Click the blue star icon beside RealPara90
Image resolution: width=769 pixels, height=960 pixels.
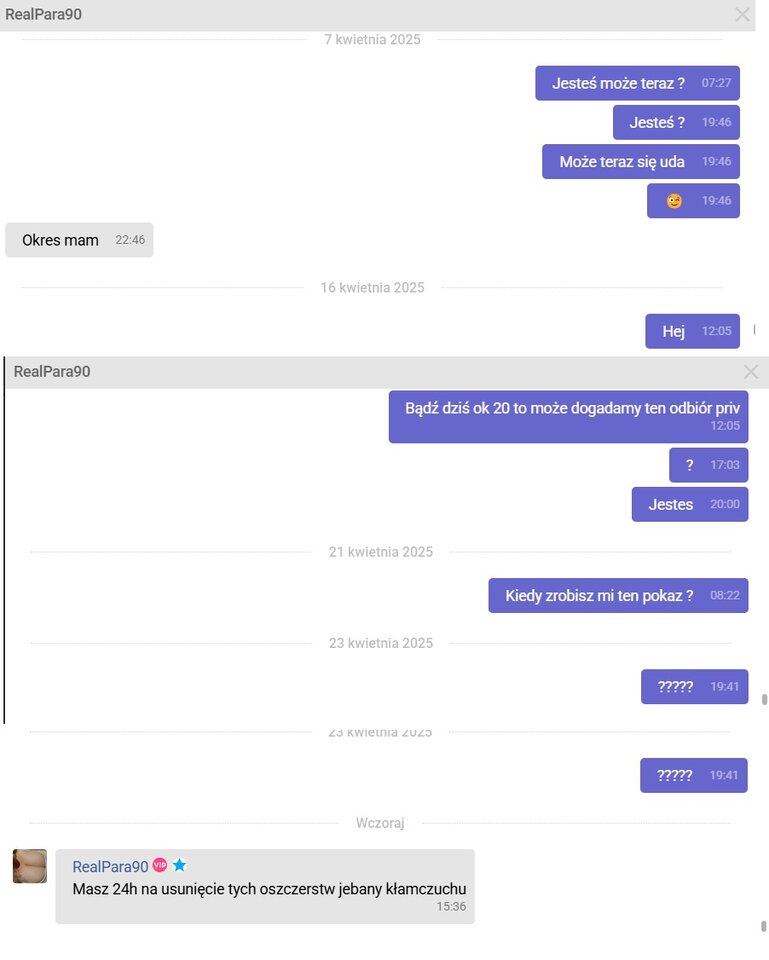[x=179, y=864]
